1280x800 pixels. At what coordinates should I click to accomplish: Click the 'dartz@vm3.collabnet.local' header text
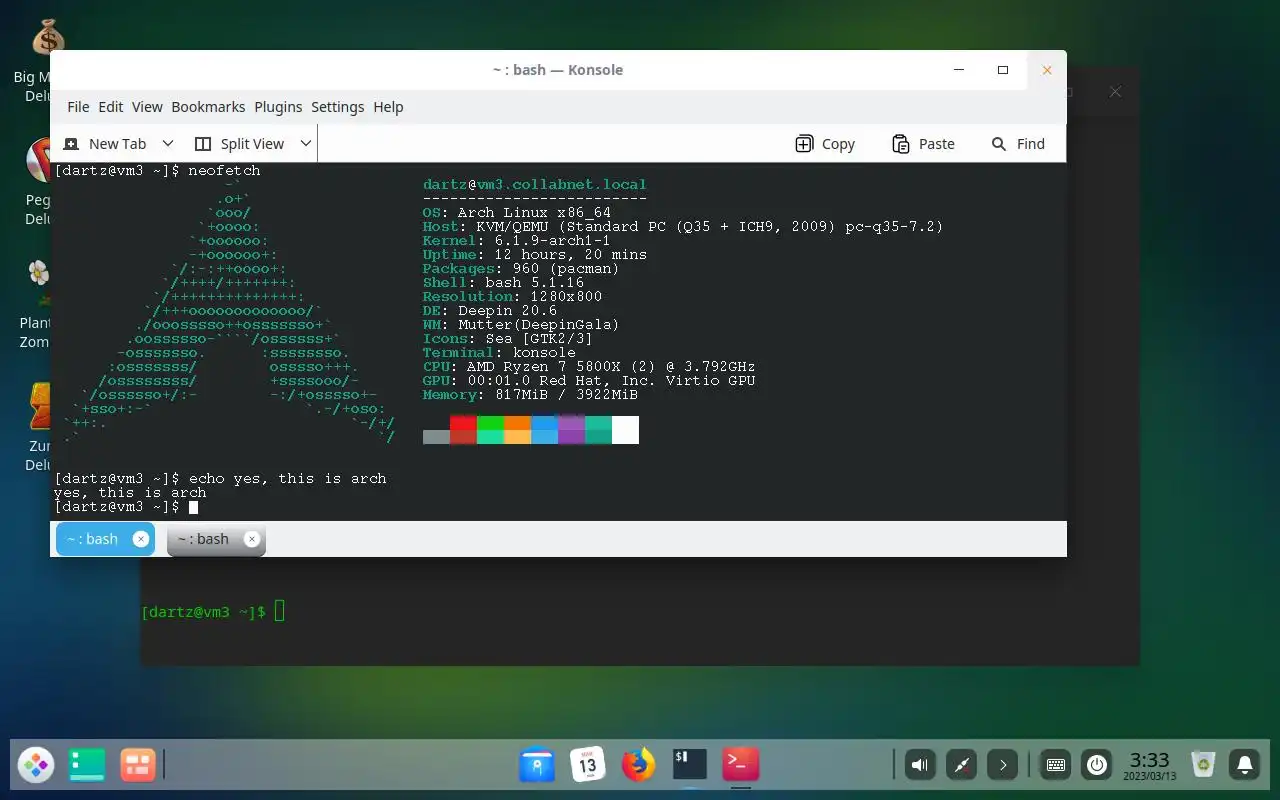point(535,185)
